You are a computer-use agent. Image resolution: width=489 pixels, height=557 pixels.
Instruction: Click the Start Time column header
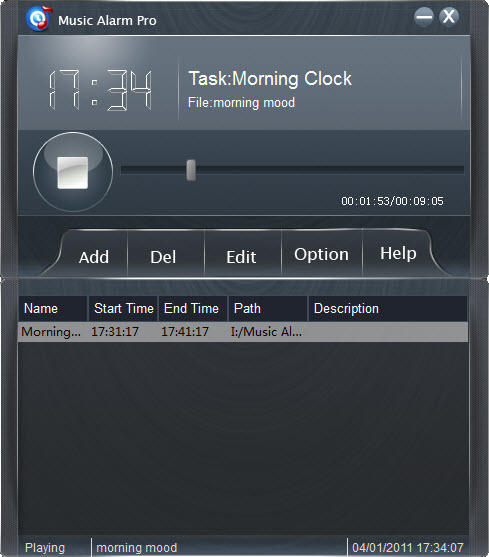123,308
